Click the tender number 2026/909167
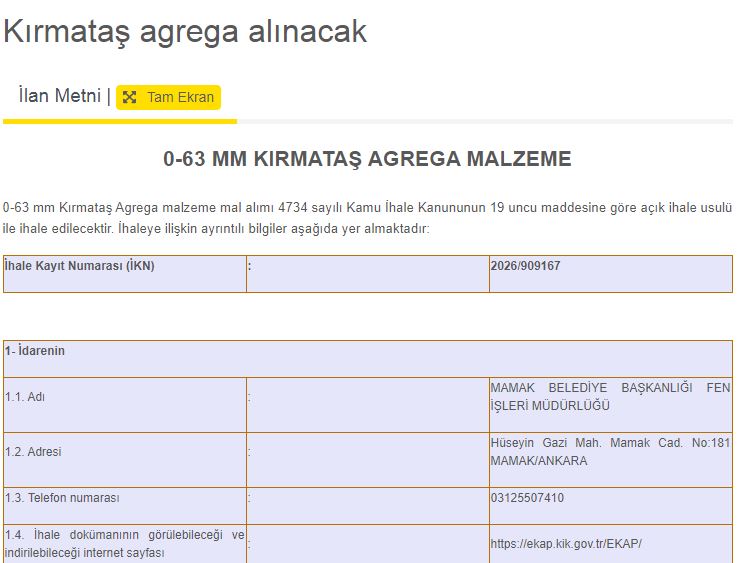This screenshot has width=738, height=563. tap(525, 265)
